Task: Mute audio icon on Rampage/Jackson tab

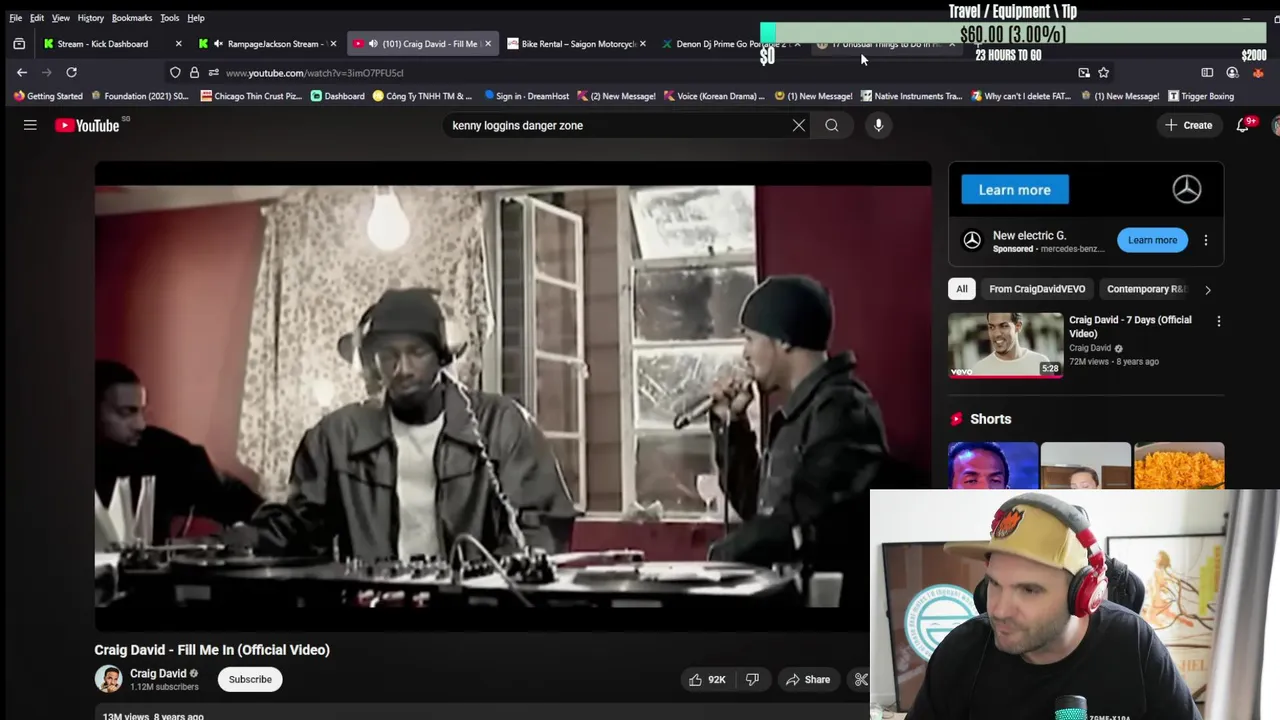Action: click(x=218, y=44)
